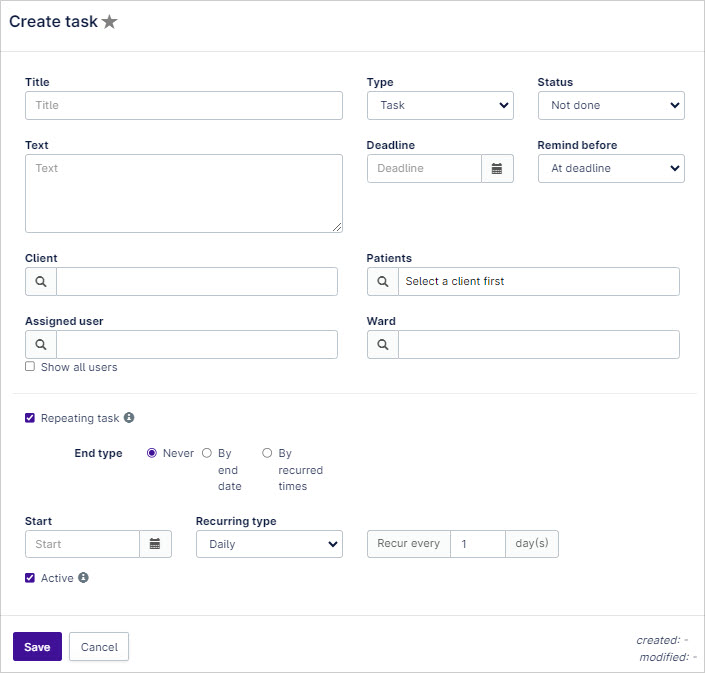The height and width of the screenshot is (673, 705).
Task: Open the Deadline calendar picker
Action: [497, 169]
